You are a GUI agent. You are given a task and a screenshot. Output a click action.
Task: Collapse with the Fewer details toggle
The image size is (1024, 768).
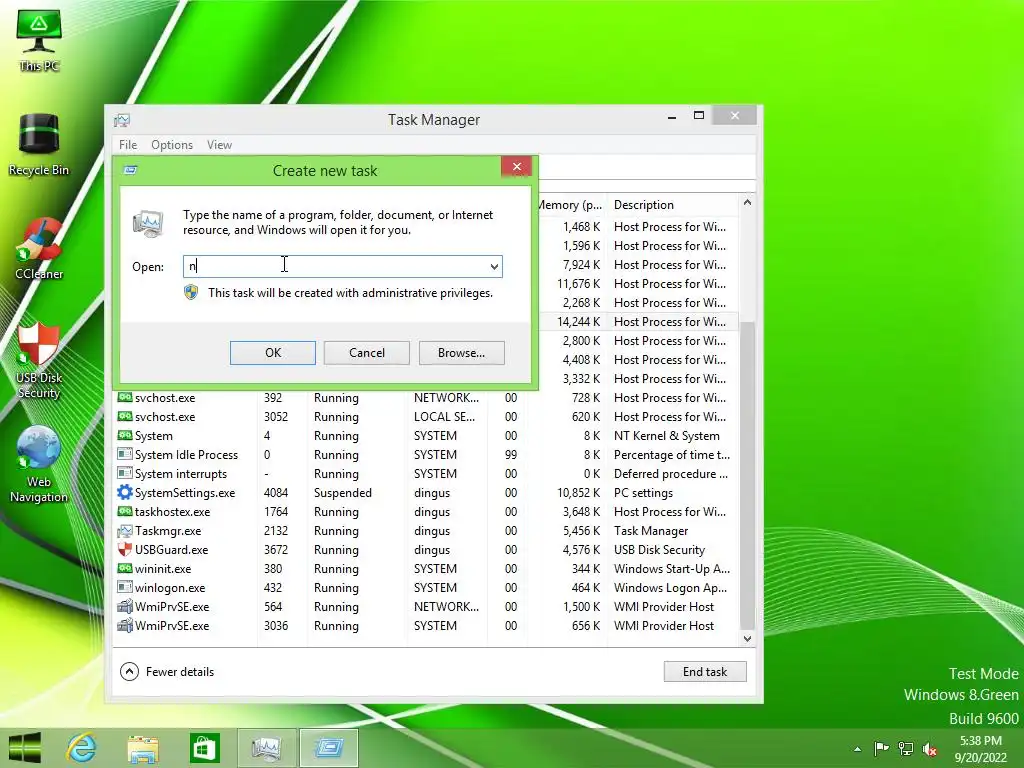point(167,672)
